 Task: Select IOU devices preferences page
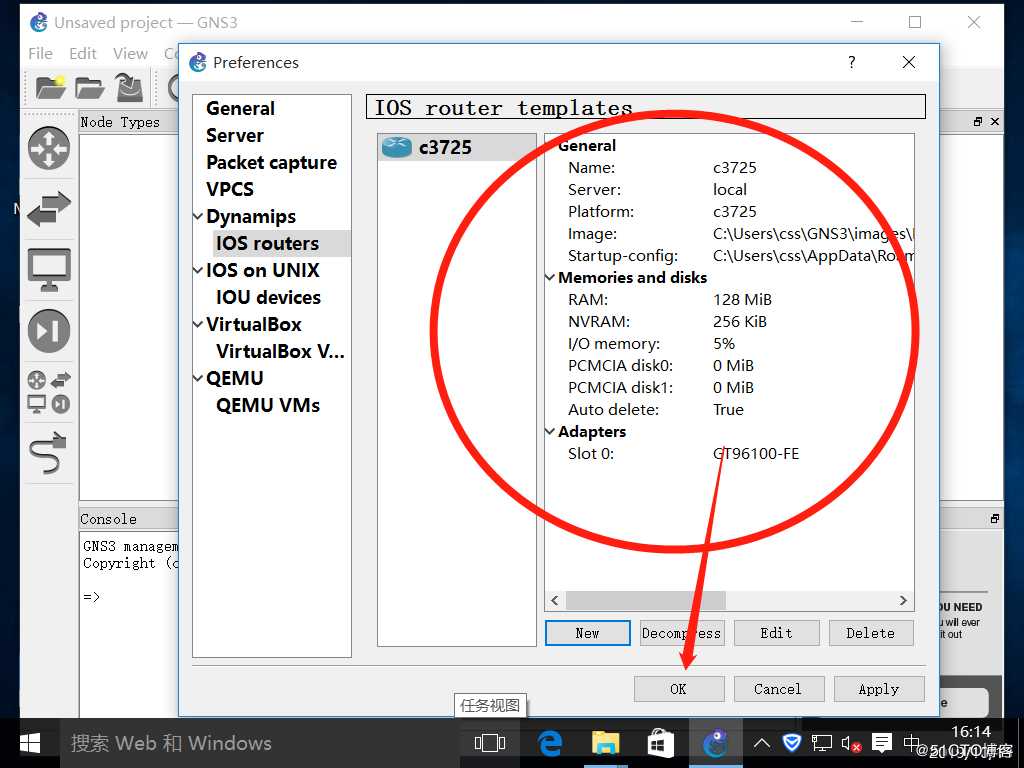pyautogui.click(x=268, y=297)
